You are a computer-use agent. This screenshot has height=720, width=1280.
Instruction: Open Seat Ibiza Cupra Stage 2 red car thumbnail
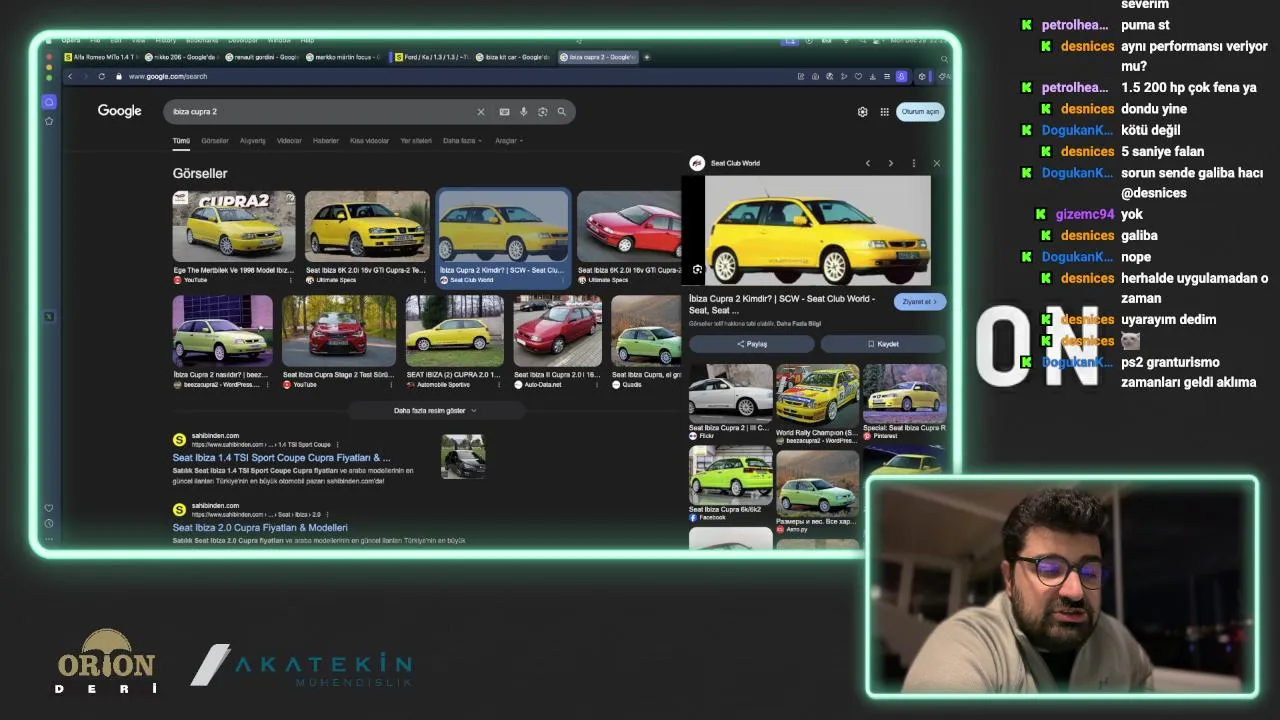339,330
